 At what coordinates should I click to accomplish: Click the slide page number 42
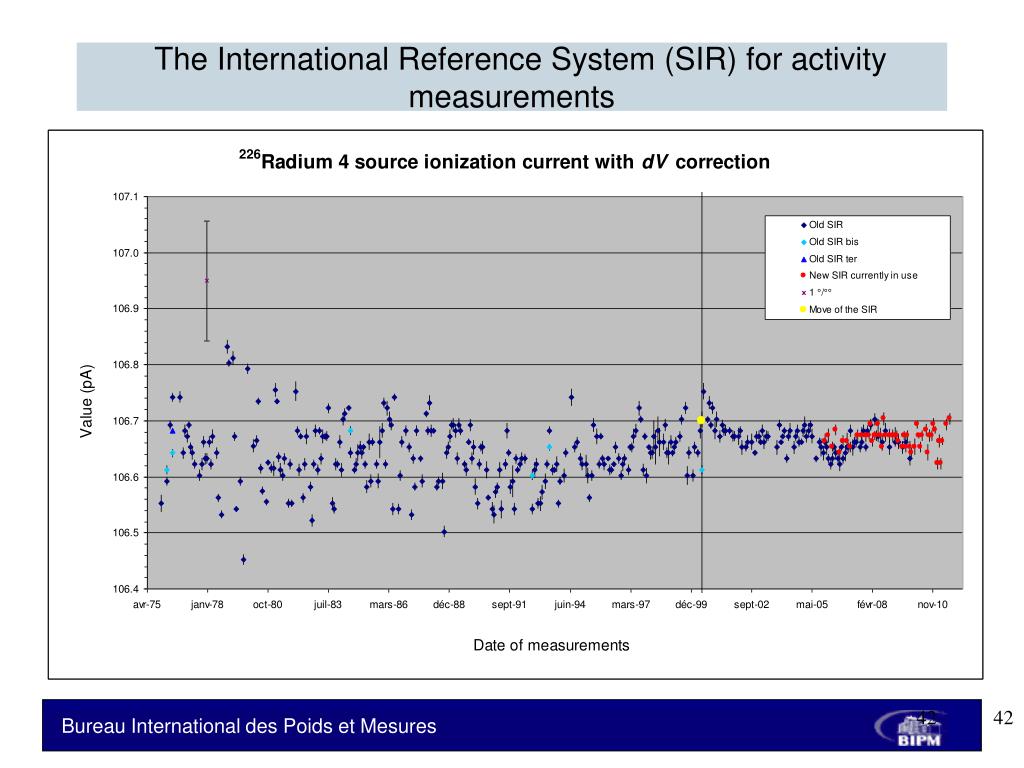pos(1003,718)
